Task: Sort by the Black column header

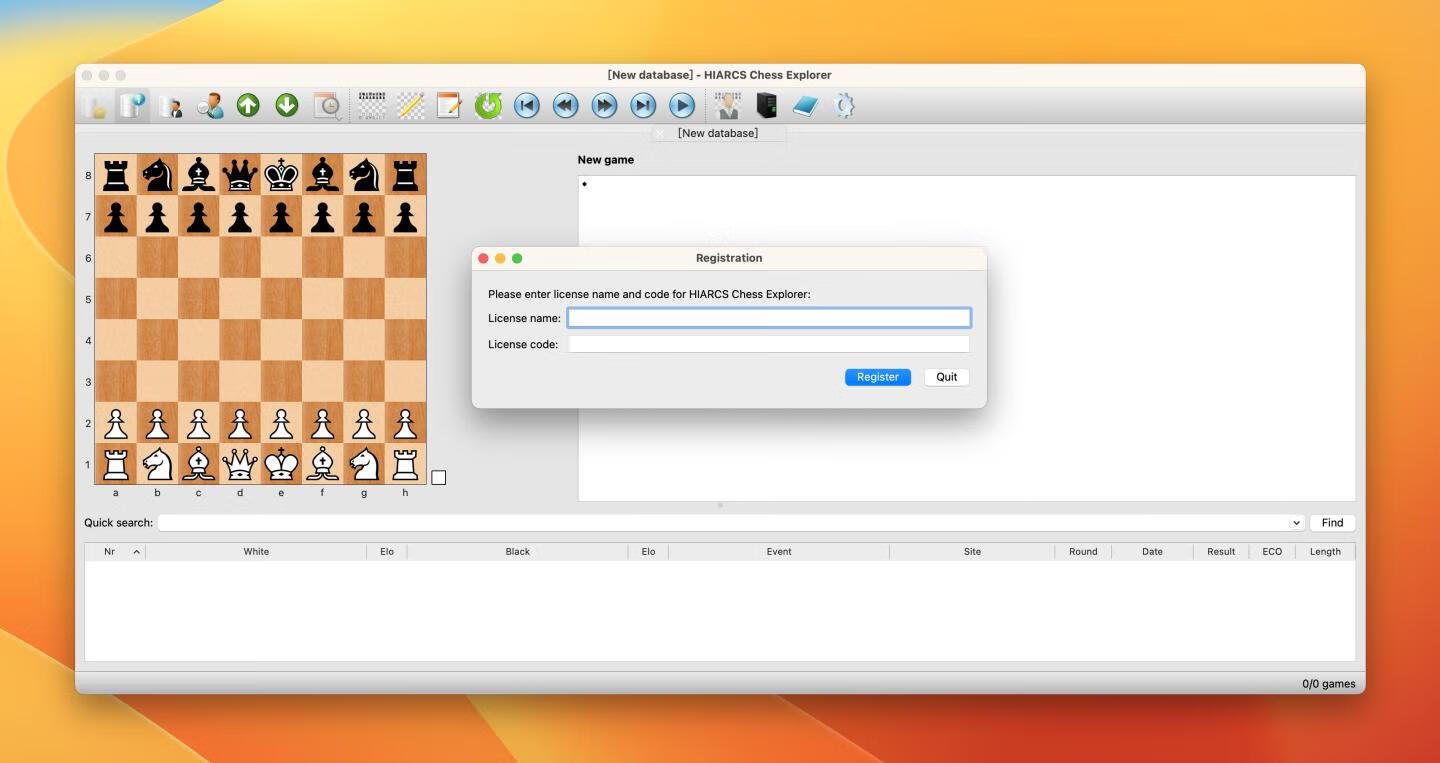Action: click(518, 552)
